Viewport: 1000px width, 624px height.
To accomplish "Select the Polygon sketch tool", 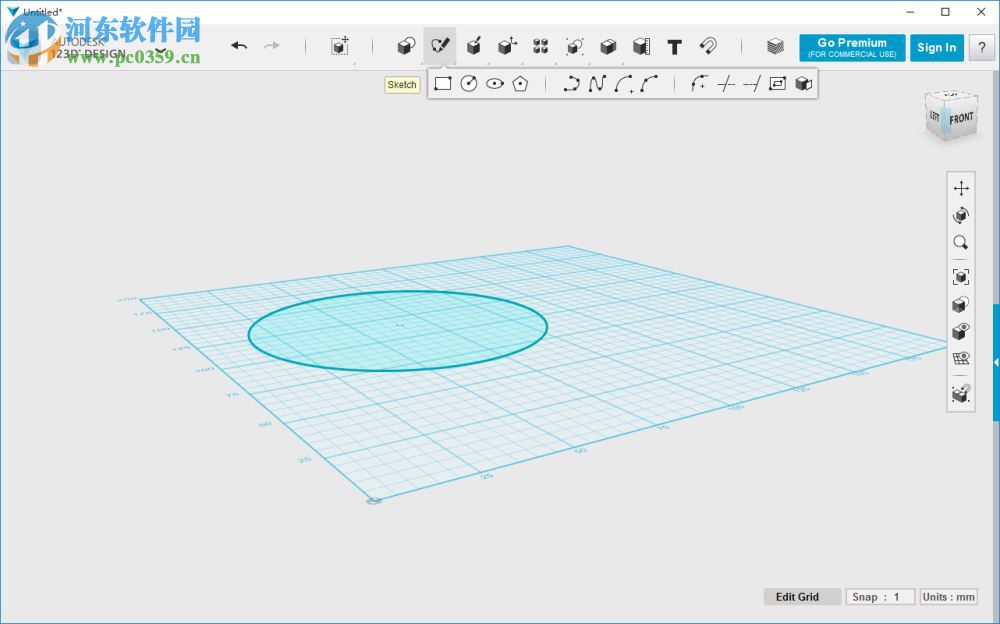I will click(x=519, y=84).
